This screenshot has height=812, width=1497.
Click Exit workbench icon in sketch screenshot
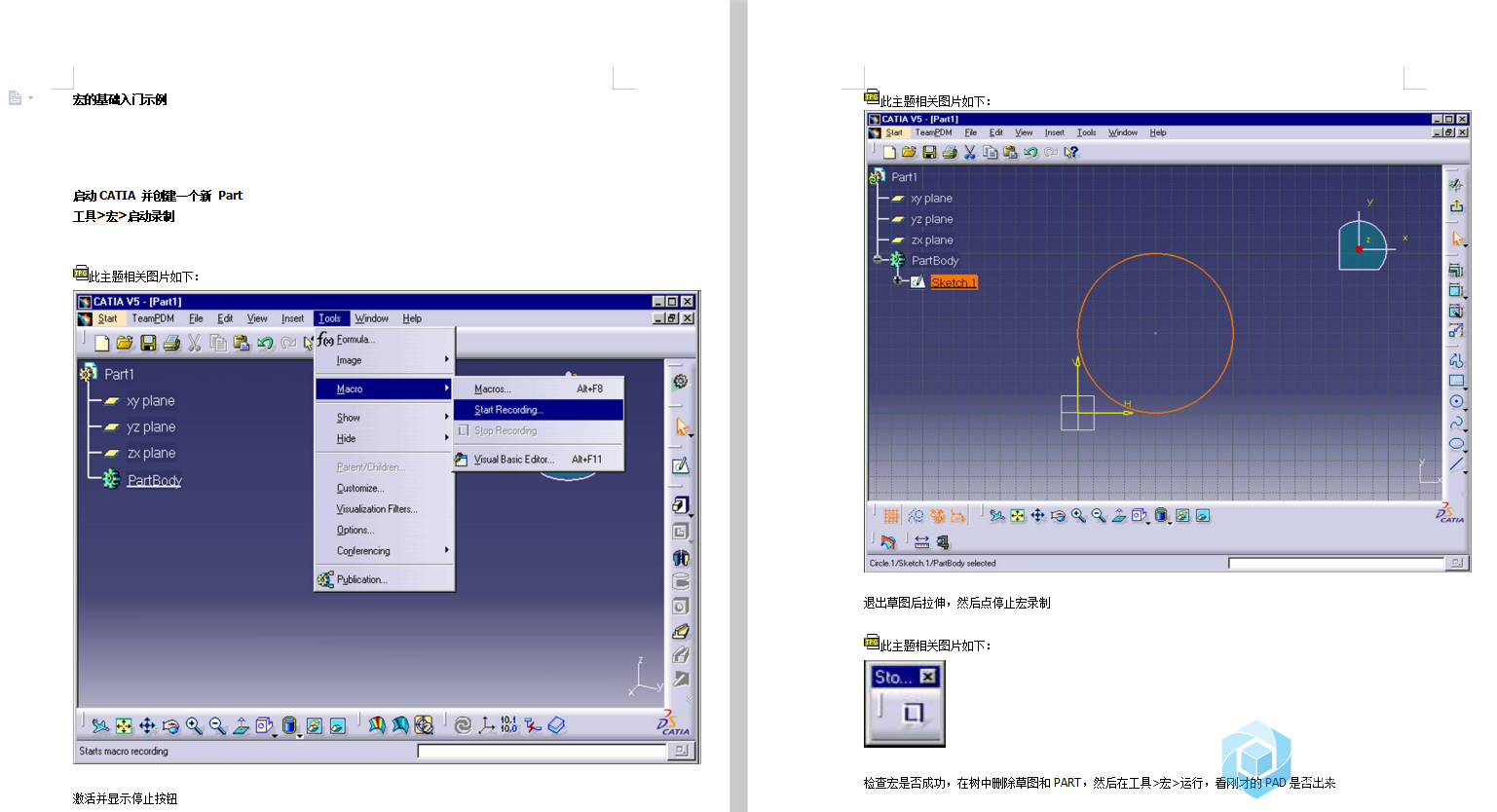tap(1456, 205)
